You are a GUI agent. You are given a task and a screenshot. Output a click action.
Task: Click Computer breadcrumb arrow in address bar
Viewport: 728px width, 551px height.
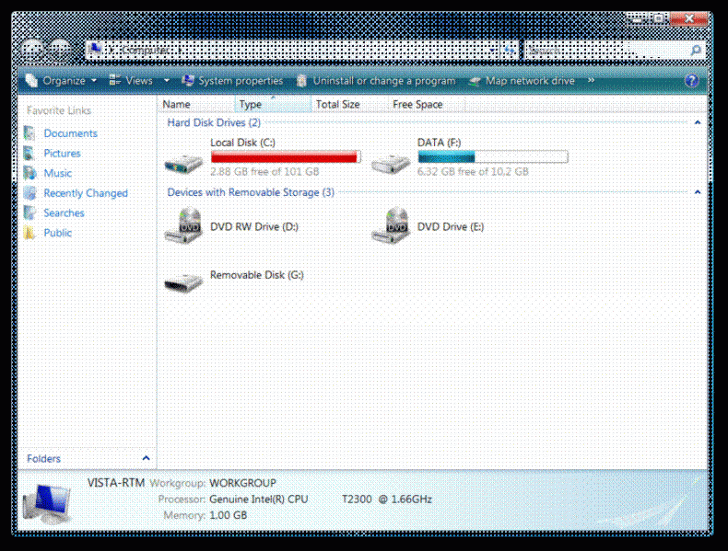click(x=180, y=50)
